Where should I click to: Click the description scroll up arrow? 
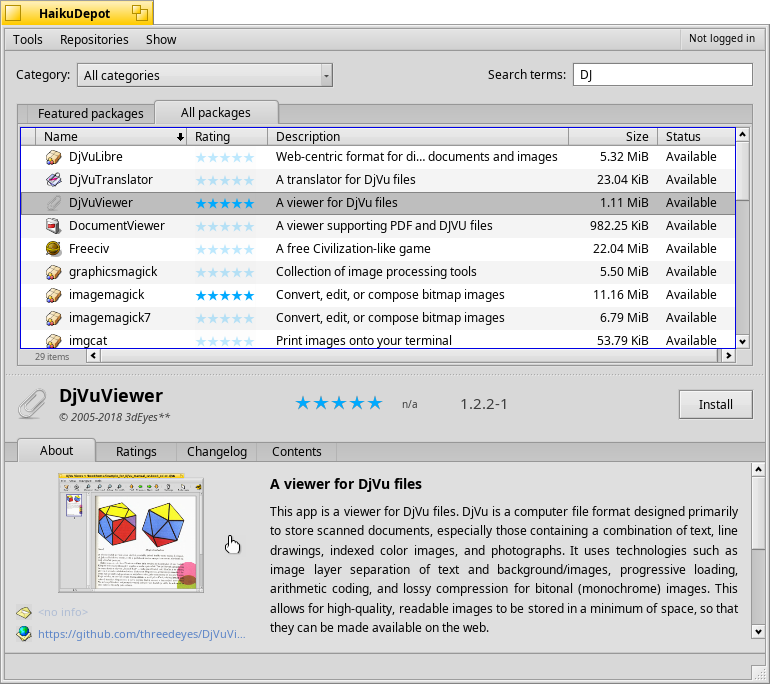pos(758,469)
